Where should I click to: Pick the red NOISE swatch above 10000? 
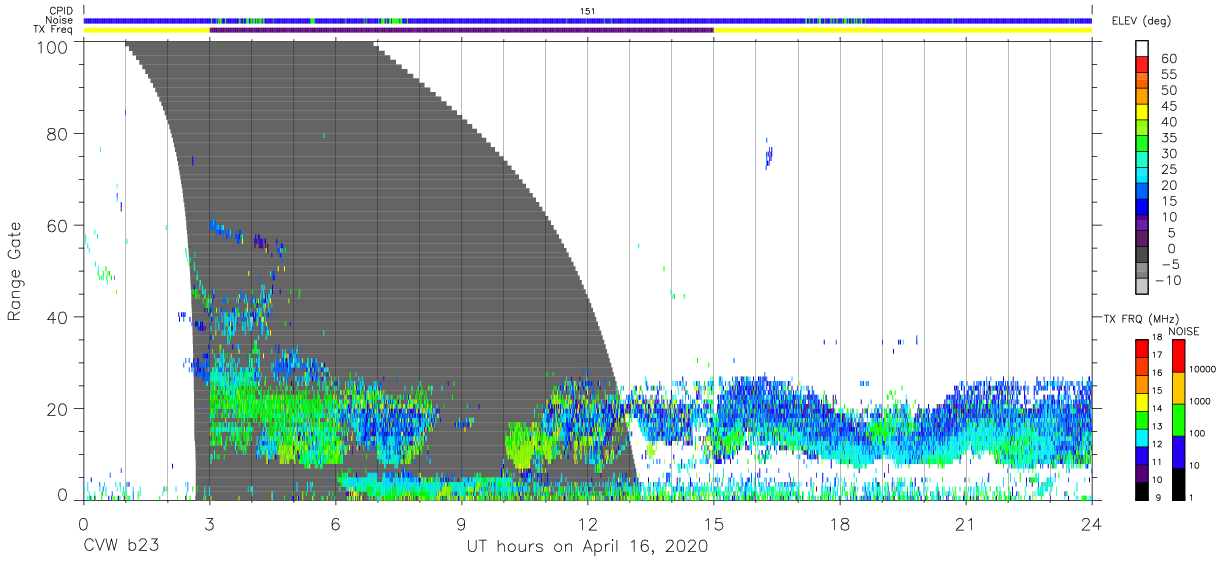click(1177, 356)
